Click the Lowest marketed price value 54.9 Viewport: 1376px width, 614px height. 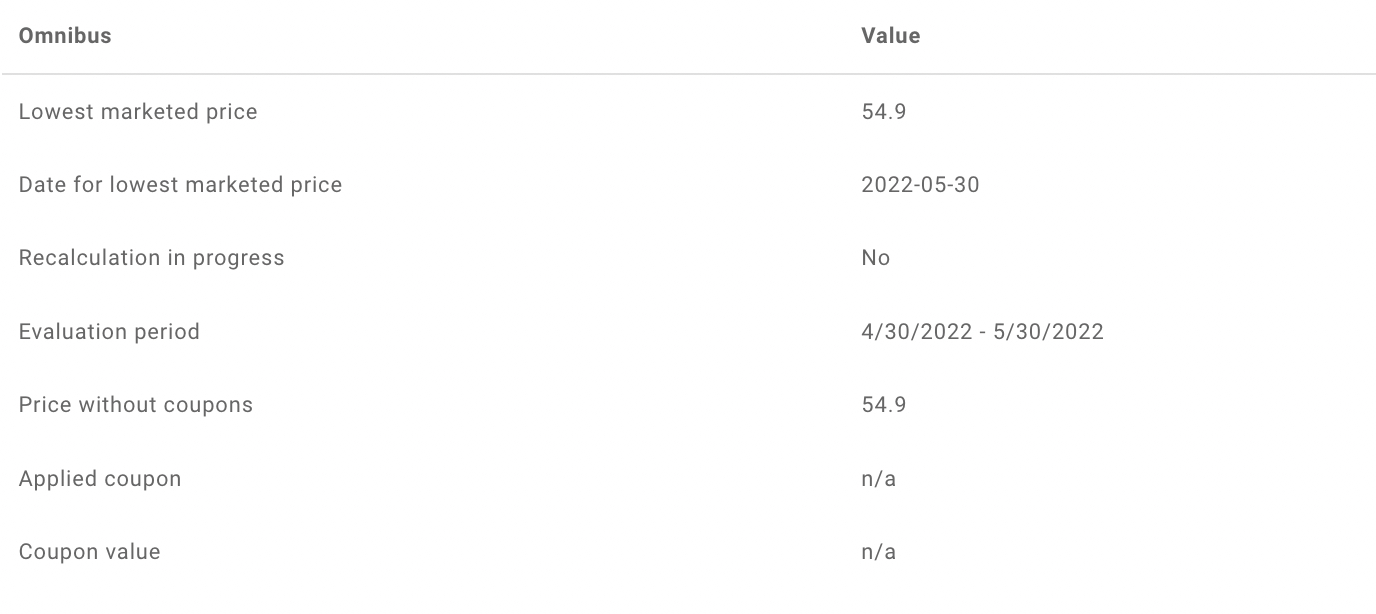[x=883, y=112]
